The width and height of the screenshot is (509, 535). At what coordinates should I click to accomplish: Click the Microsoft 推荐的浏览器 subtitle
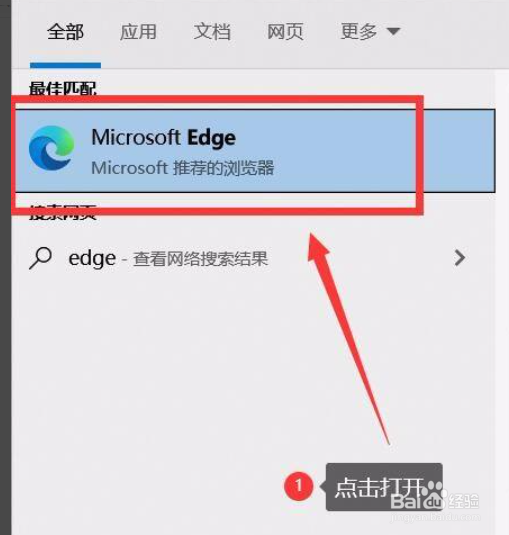tap(183, 168)
